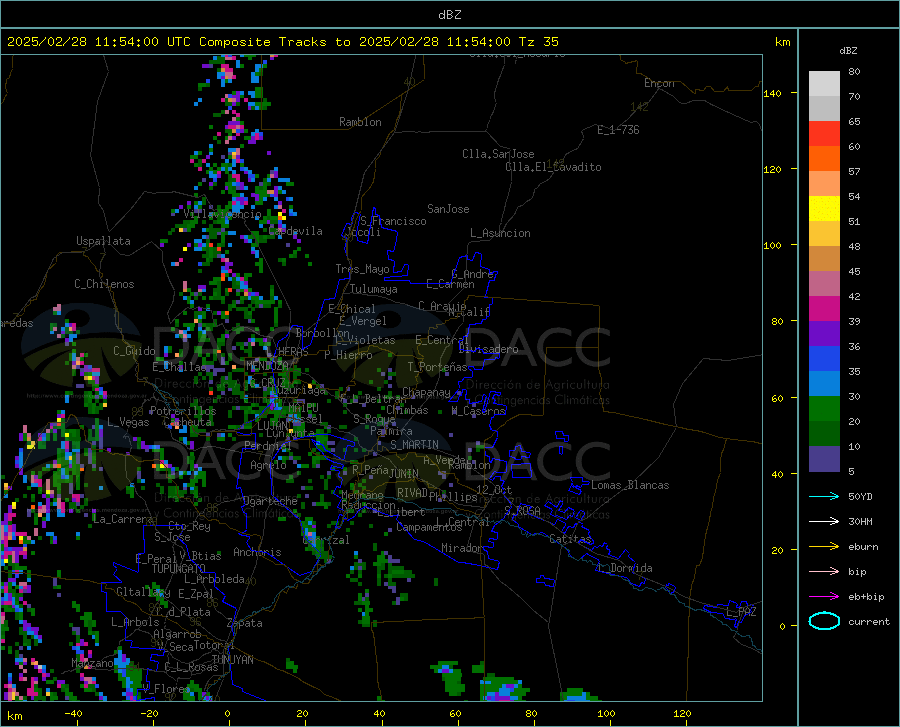Click the white 30HM arrow legend icon
Viewport: 900px width, 727px height.
(824, 521)
